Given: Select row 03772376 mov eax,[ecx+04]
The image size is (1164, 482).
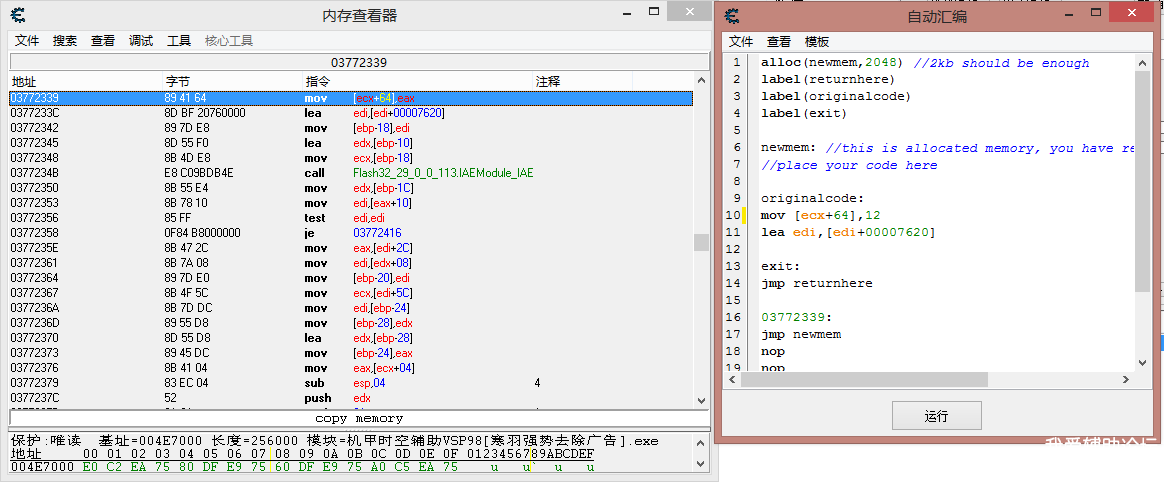Looking at the screenshot, I should click(351, 368).
